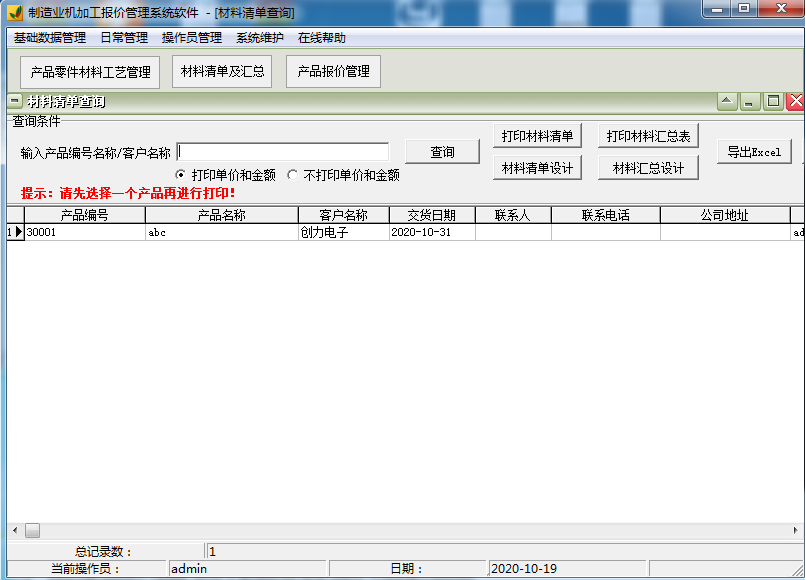Select the product name cell abc
The height and width of the screenshot is (580, 805).
tap(222, 232)
